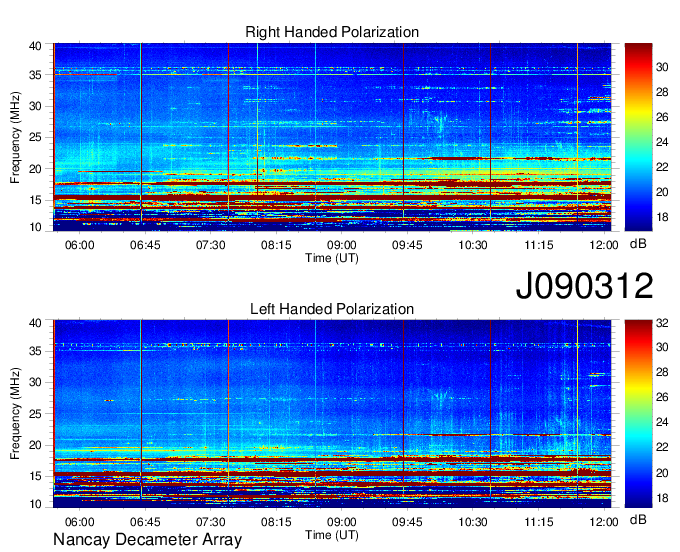This screenshot has width=680, height=552.
Task: Click the dB unit label beside upper color bar
Action: tap(638, 244)
